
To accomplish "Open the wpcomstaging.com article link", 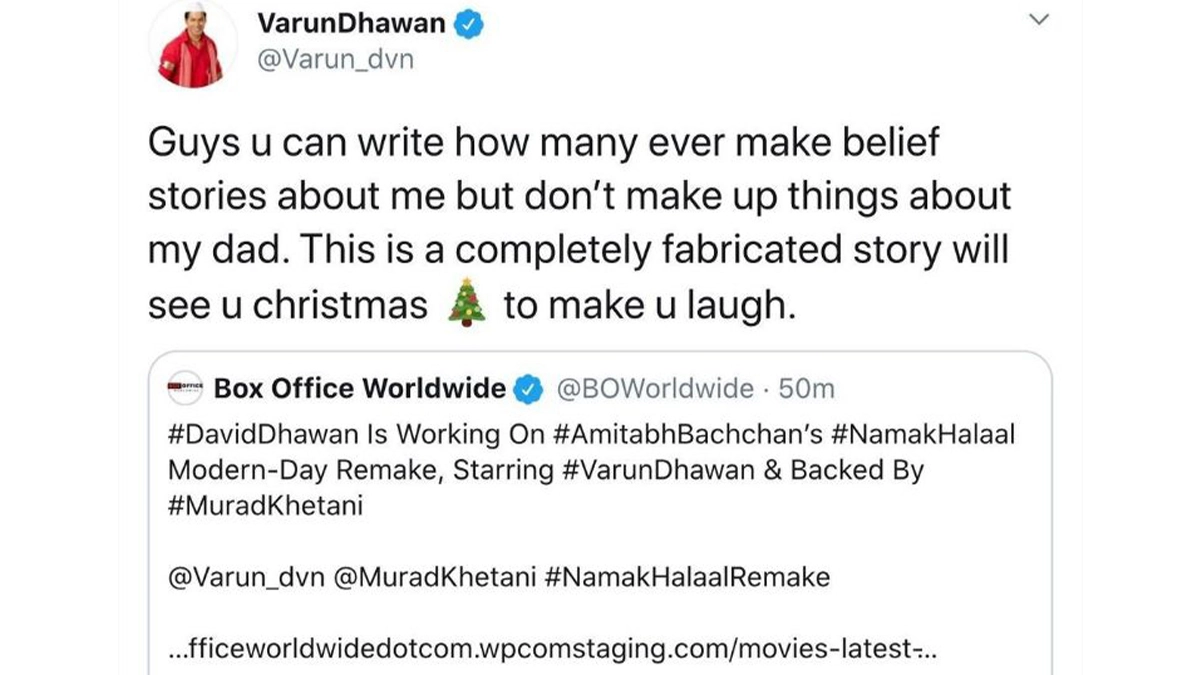I will pyautogui.click(x=550, y=650).
